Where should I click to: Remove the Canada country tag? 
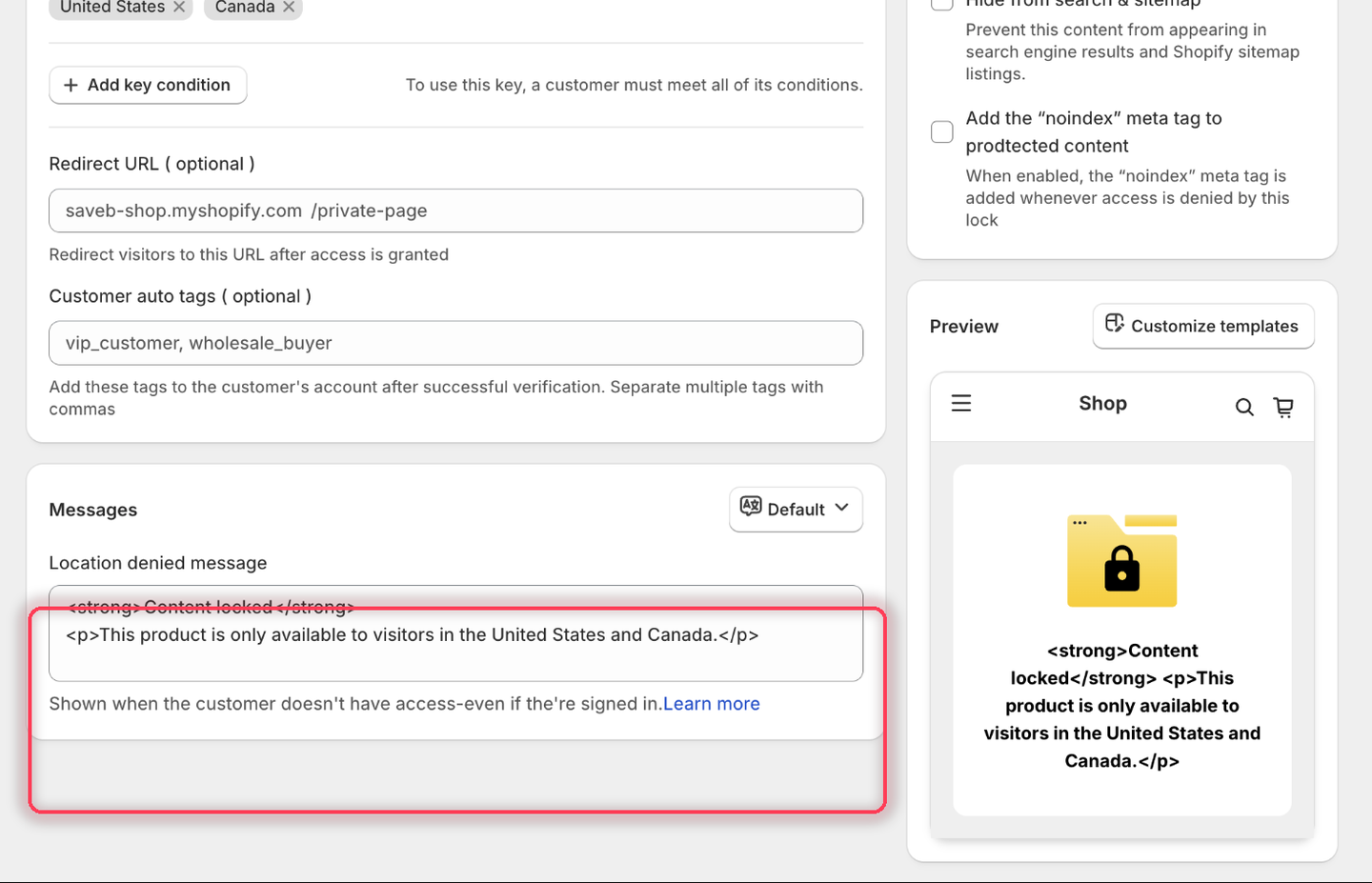tap(289, 7)
